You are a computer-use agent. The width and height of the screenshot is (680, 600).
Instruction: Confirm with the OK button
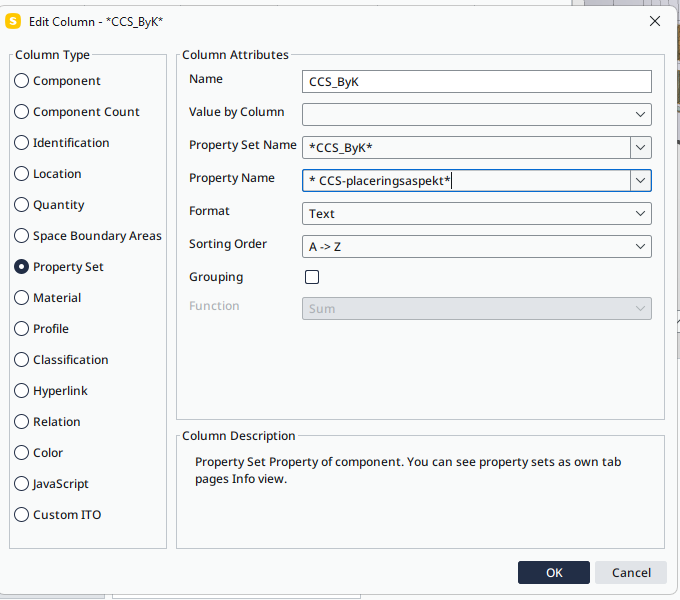pyautogui.click(x=554, y=572)
